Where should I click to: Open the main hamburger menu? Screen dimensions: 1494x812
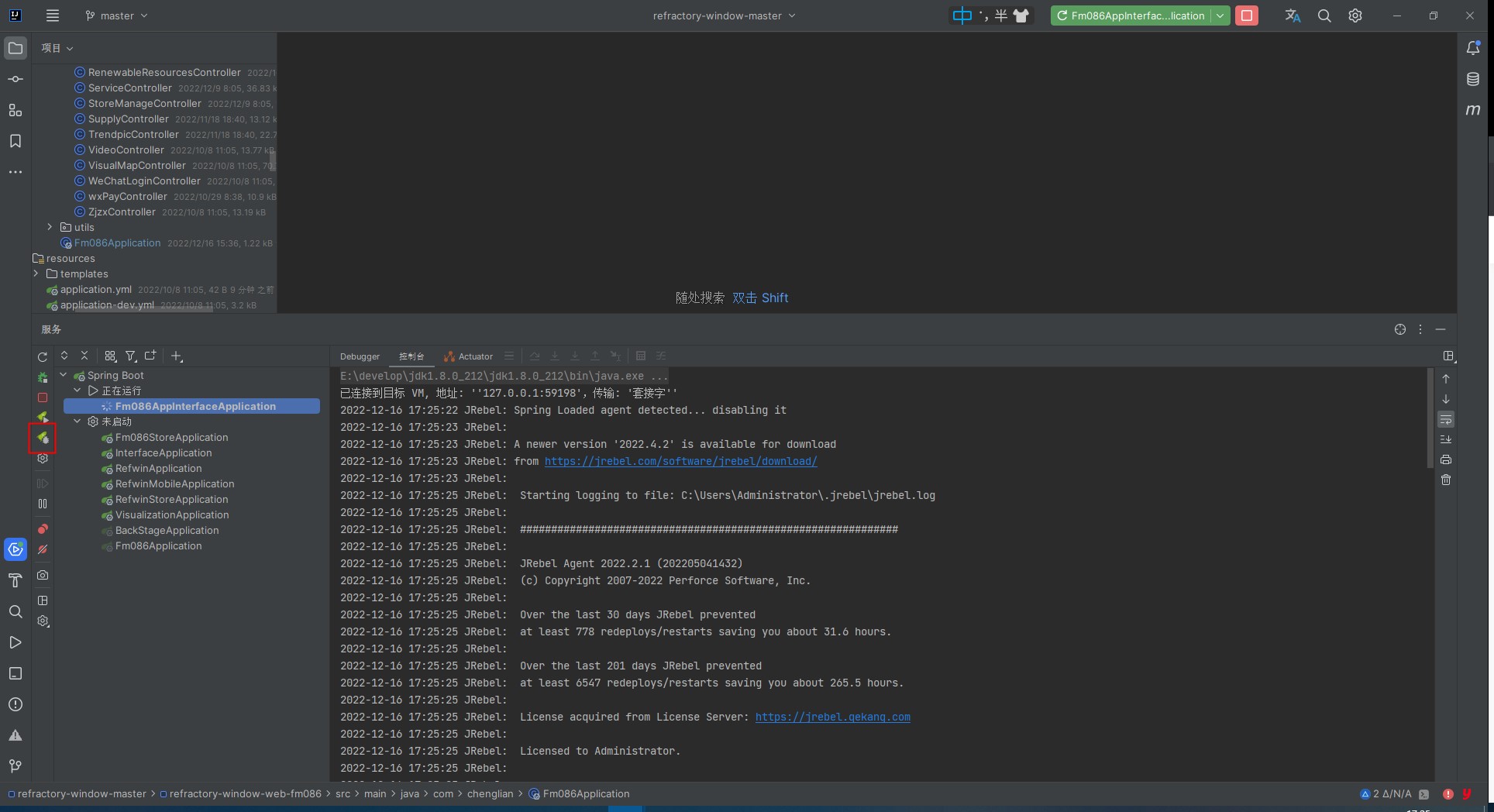53,15
